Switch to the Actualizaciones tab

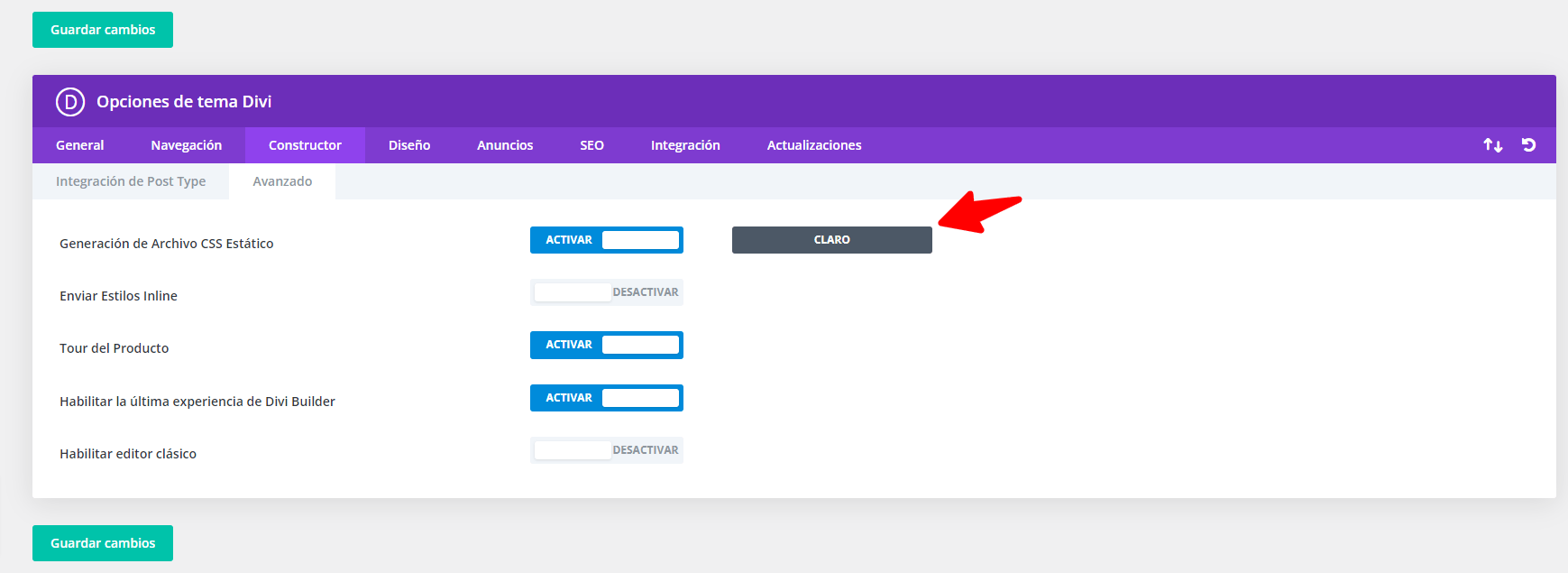click(x=814, y=145)
